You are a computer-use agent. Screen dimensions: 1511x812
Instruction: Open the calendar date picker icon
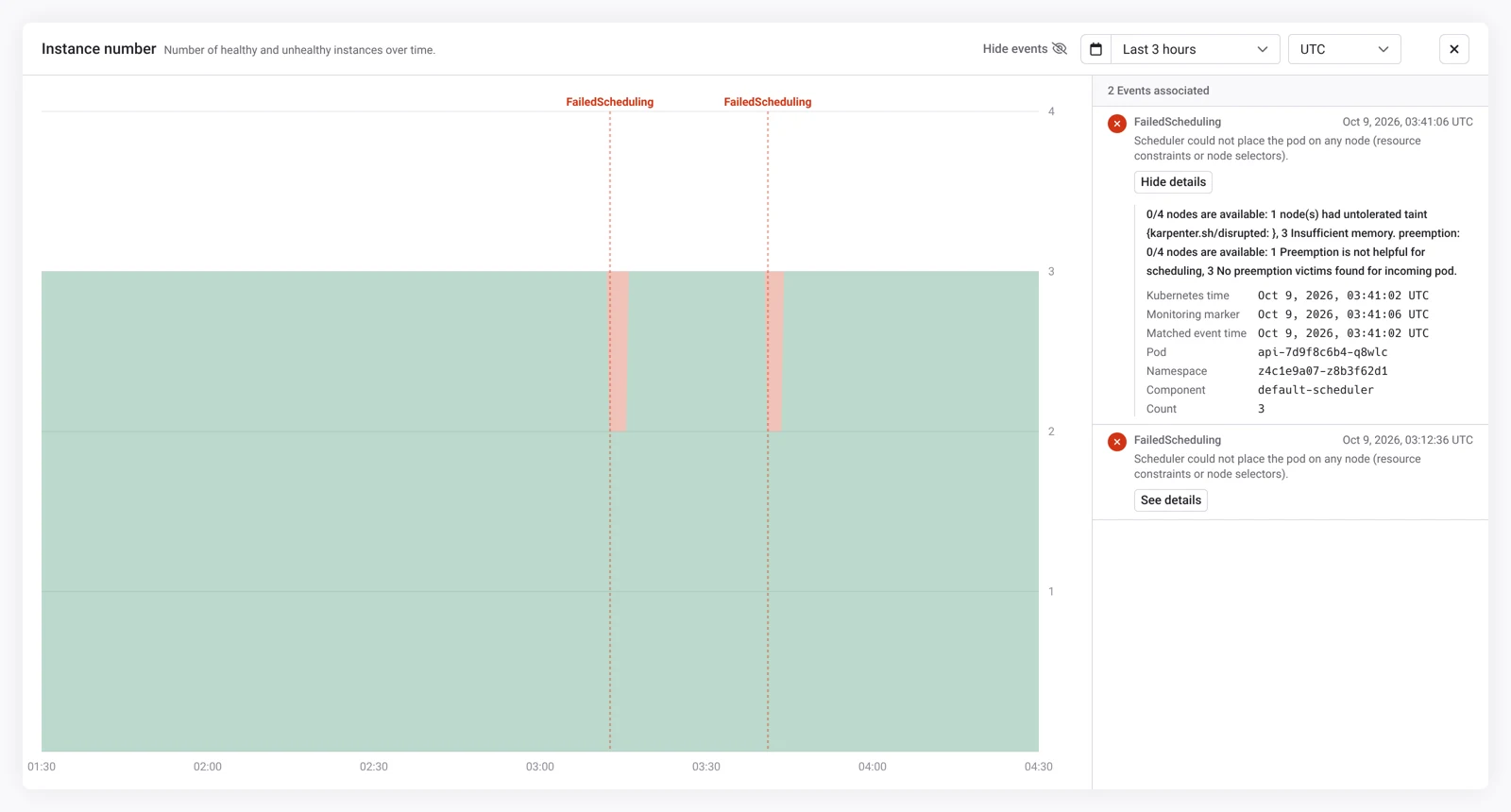(1095, 49)
